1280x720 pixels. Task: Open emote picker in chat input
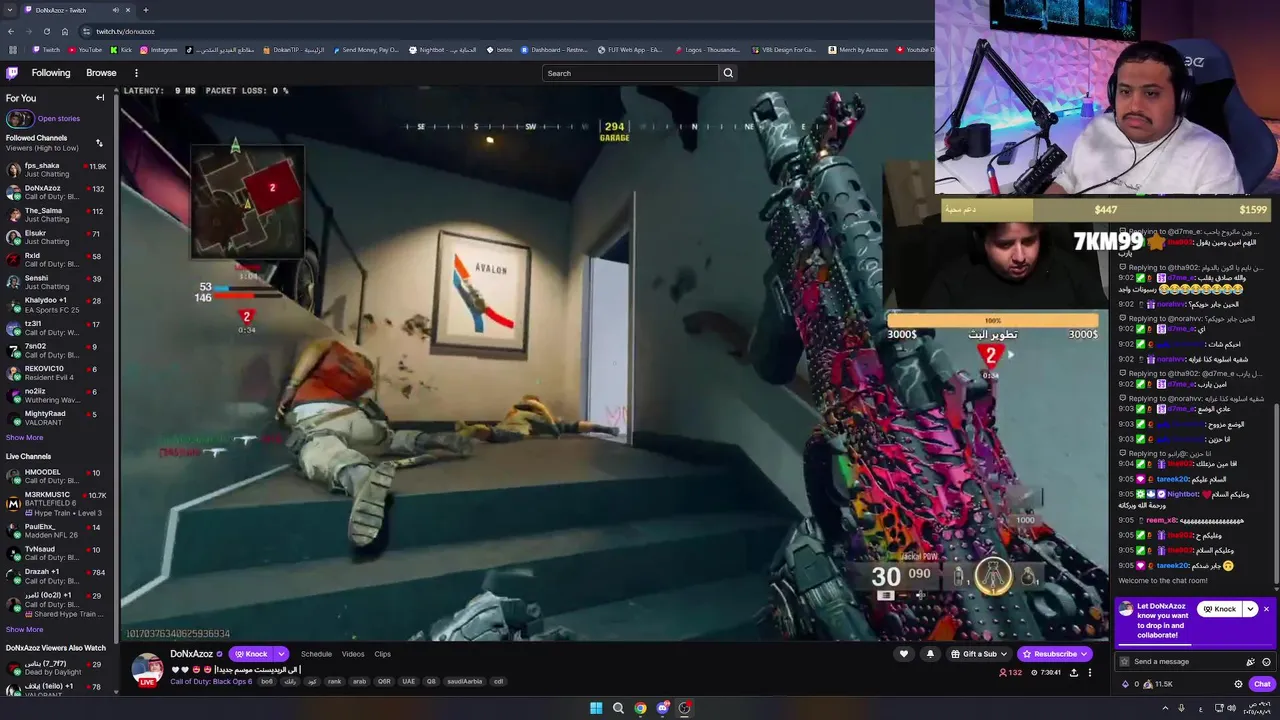(x=1266, y=662)
